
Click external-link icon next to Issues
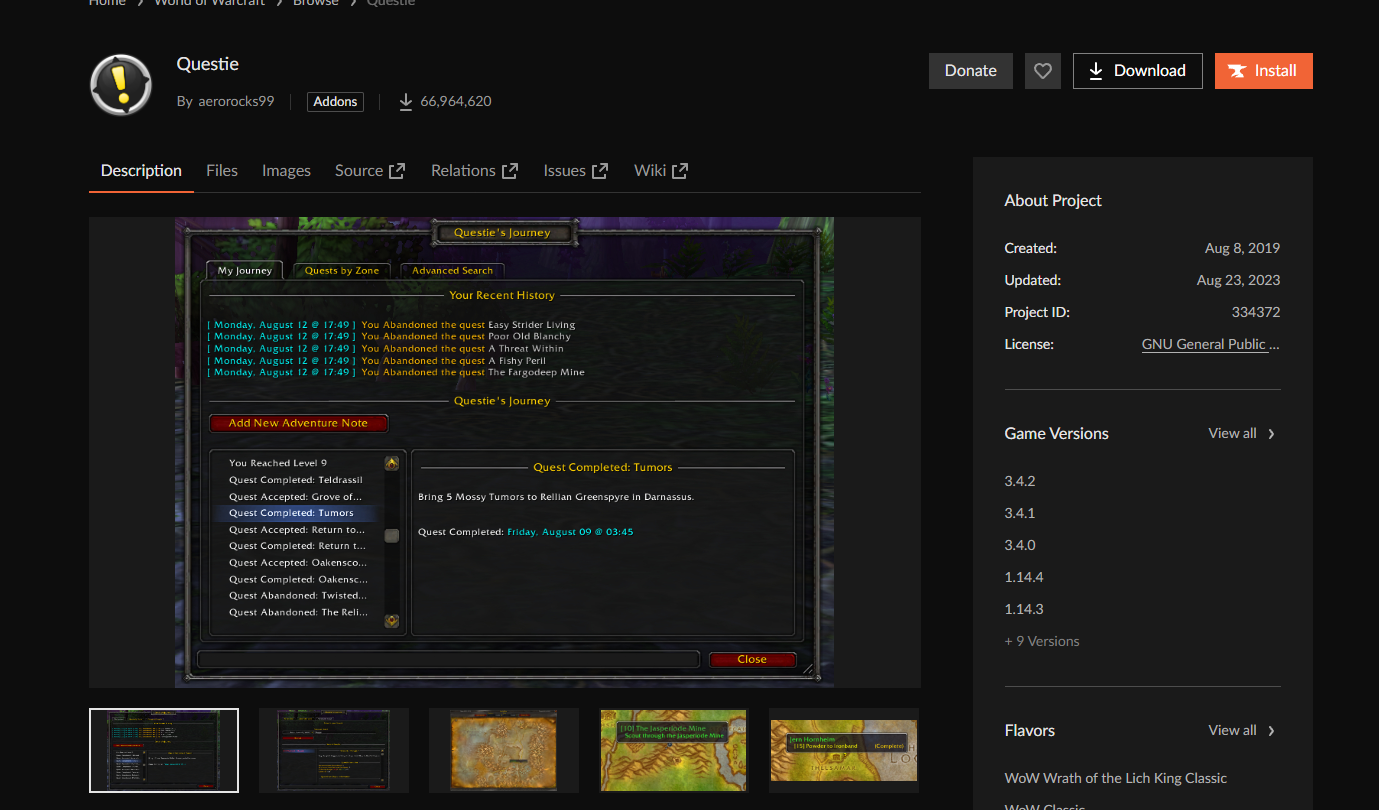tap(600, 171)
